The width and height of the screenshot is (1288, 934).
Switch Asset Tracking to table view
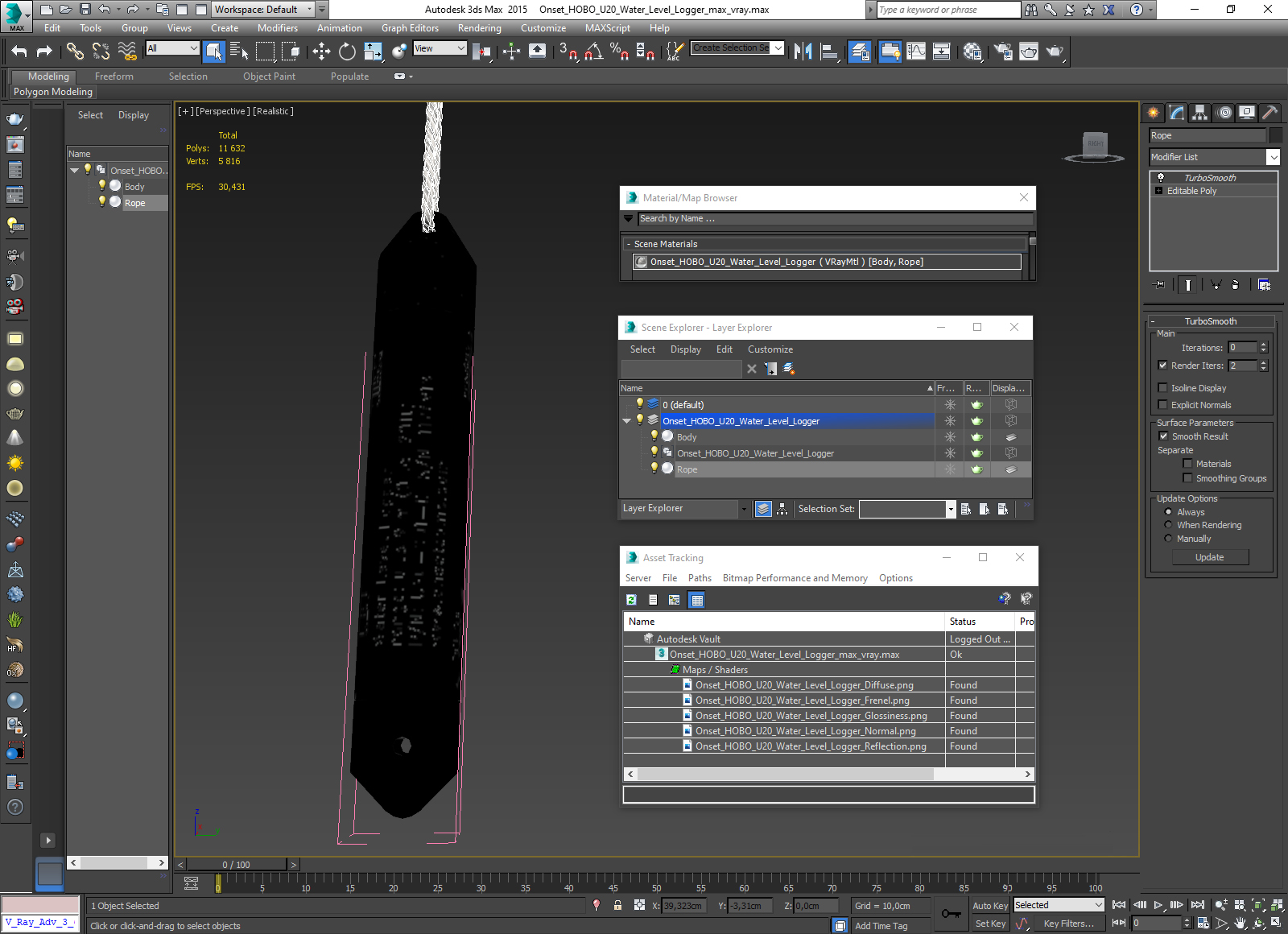click(697, 600)
